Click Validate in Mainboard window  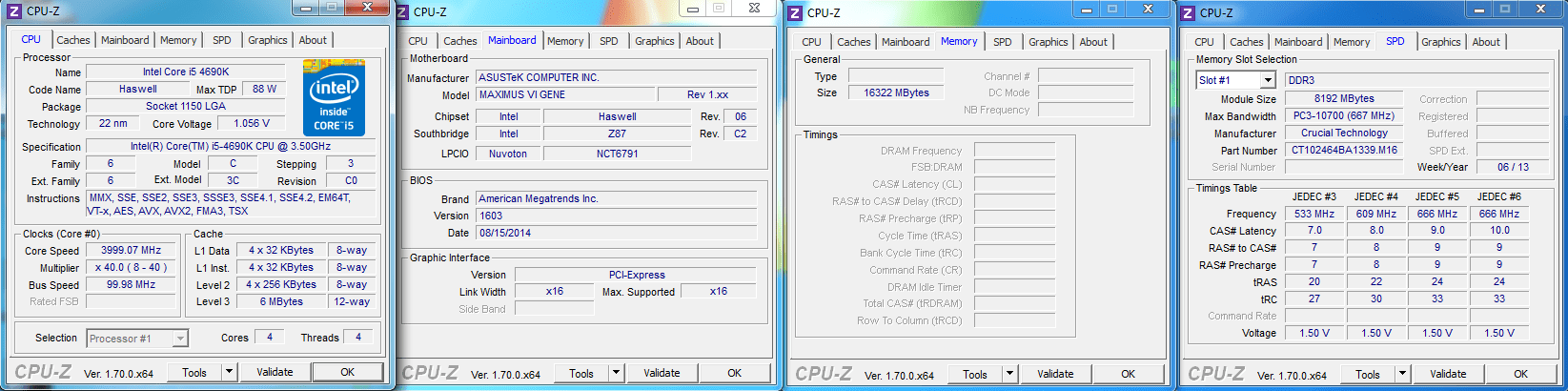pyautogui.click(x=662, y=373)
